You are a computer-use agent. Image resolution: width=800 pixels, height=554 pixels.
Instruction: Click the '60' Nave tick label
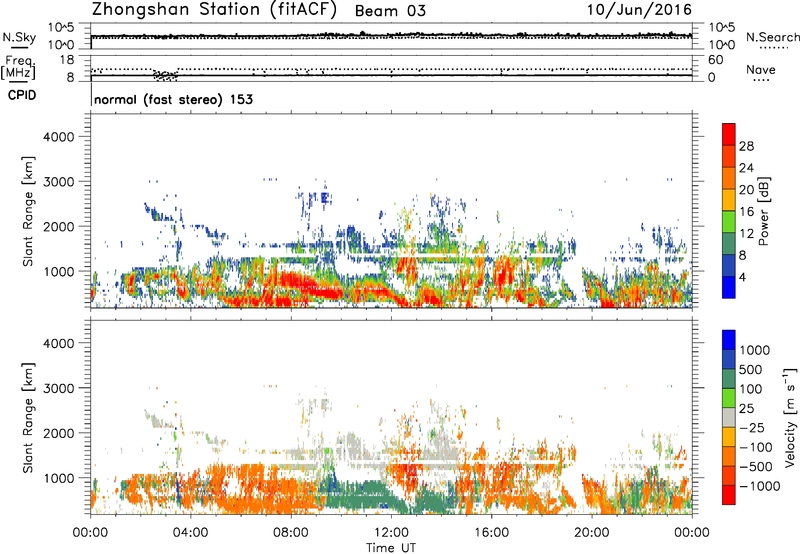coord(716,60)
